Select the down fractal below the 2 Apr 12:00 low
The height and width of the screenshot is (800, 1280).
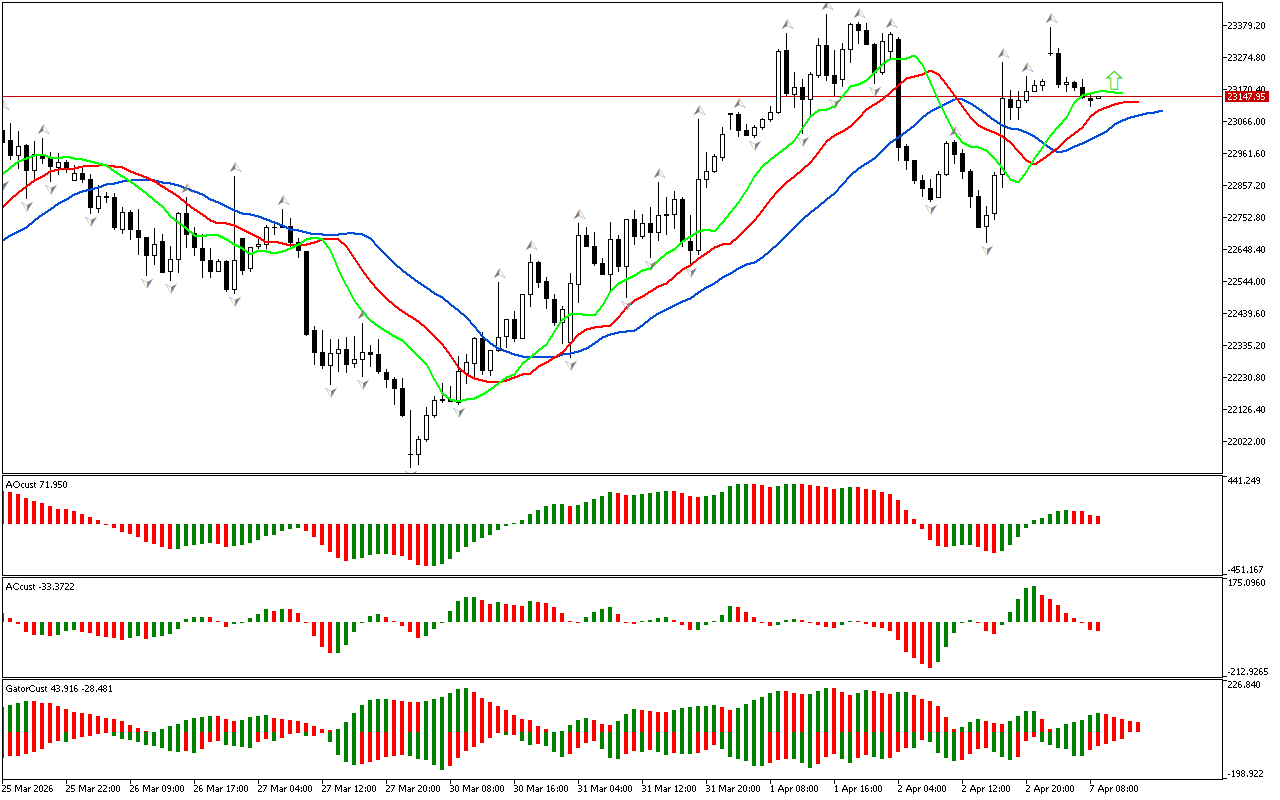coord(987,249)
